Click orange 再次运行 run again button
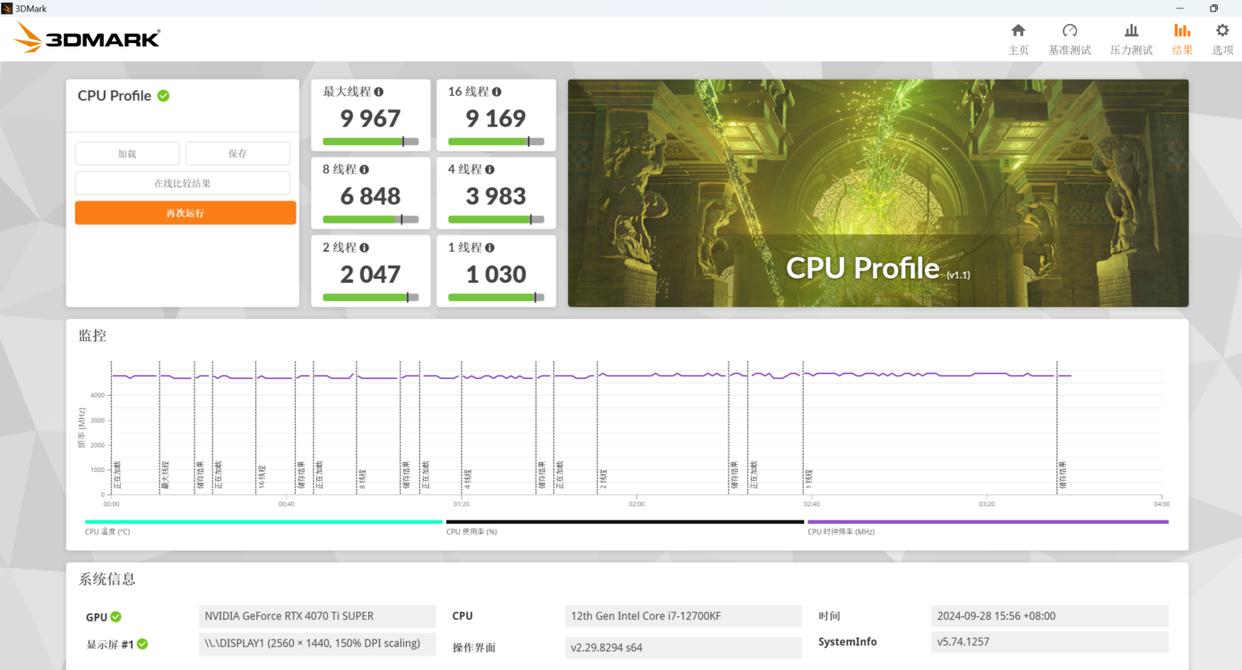 (x=185, y=213)
